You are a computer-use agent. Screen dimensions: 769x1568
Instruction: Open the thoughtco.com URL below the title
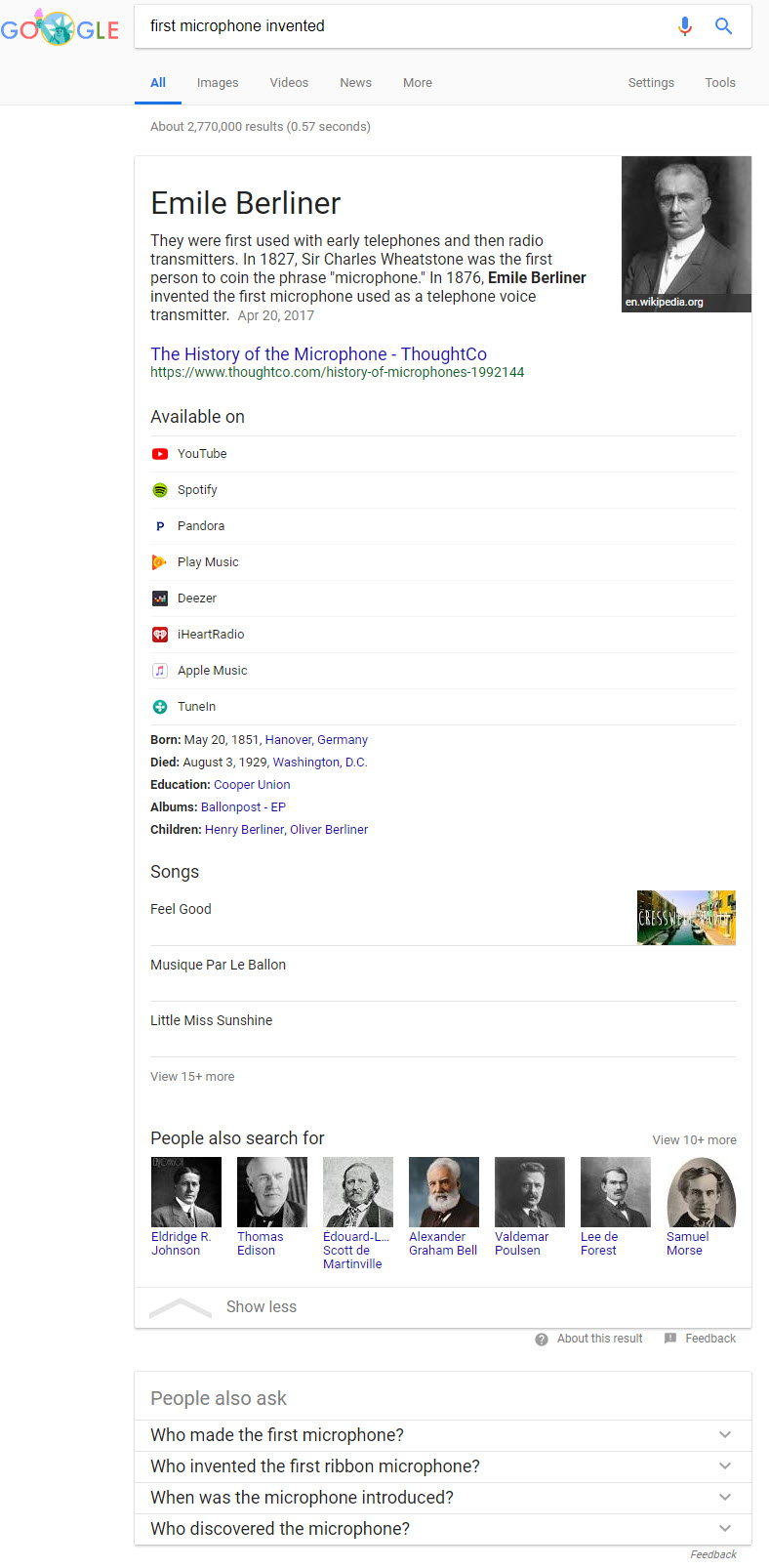click(x=338, y=372)
